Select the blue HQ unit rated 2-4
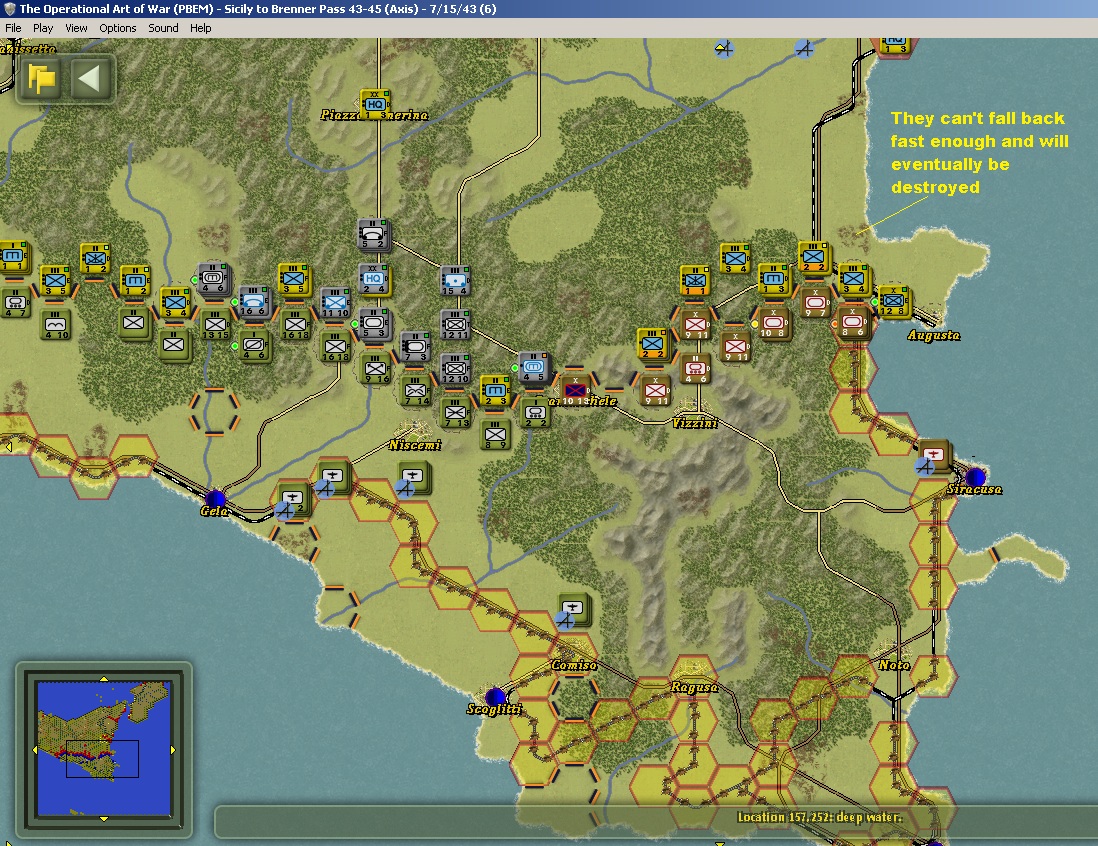Screen dimensions: 1098x846 [373, 279]
